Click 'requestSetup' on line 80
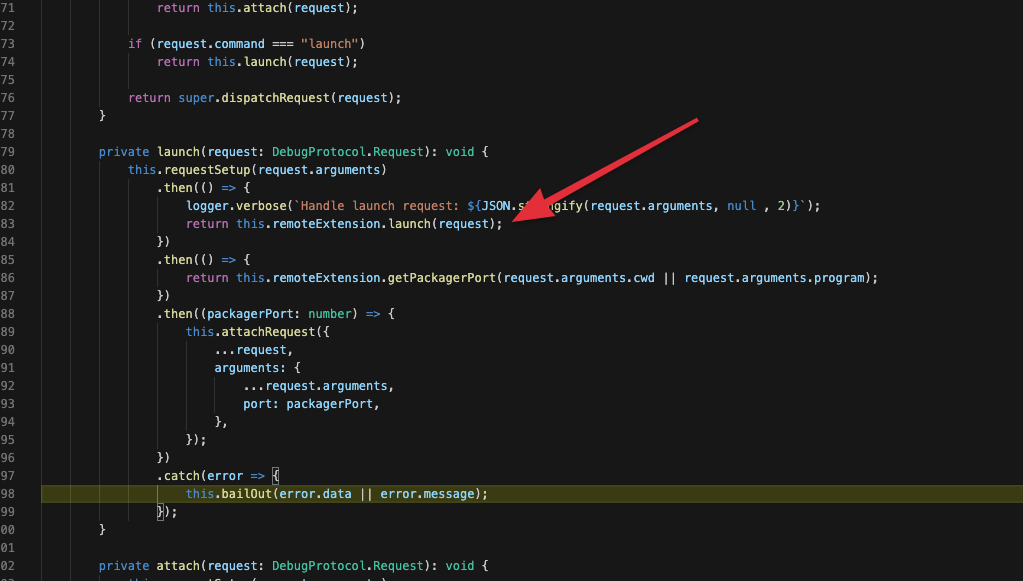Screen dimensions: 1023x581 coord(207,170)
